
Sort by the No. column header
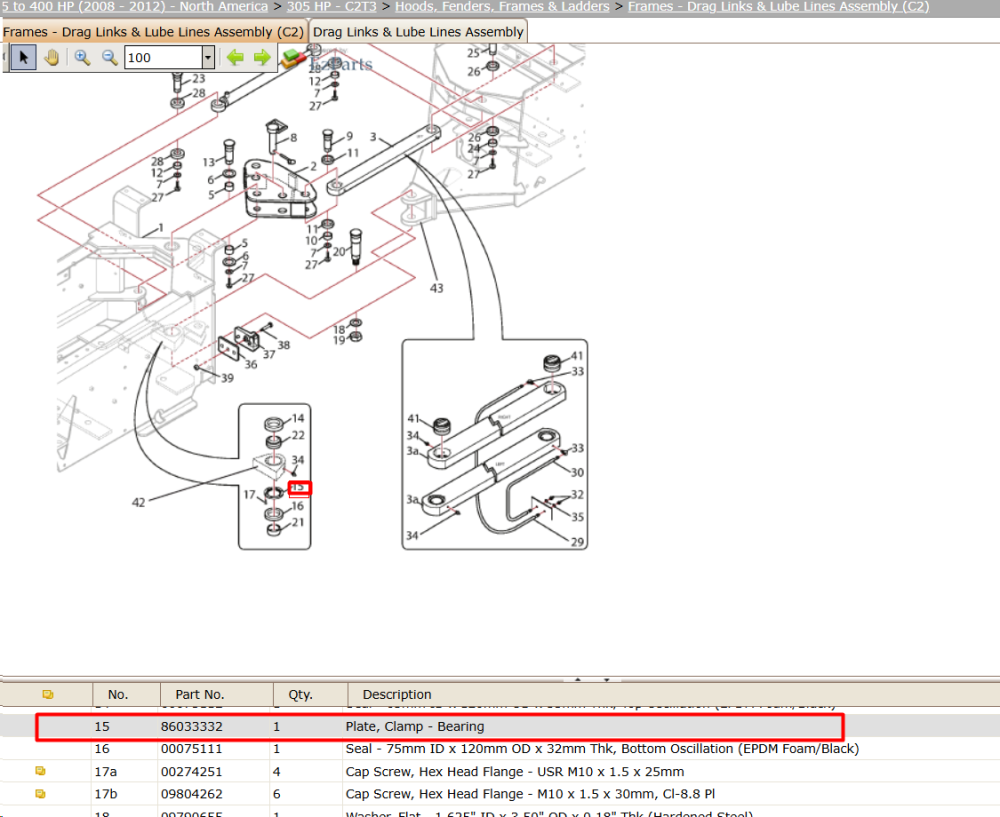118,695
